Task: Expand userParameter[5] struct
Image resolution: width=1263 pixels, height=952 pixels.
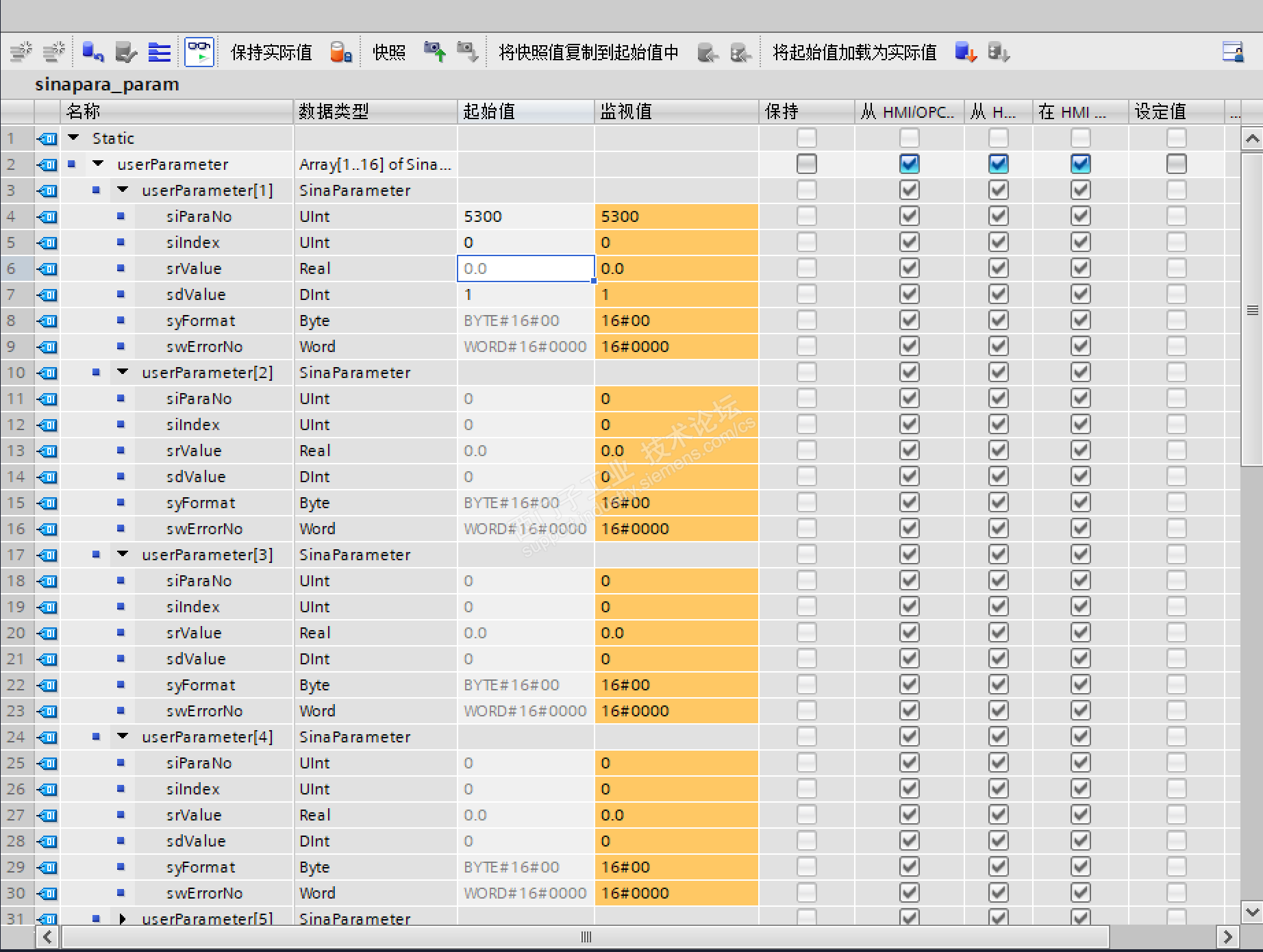Action: [123, 918]
